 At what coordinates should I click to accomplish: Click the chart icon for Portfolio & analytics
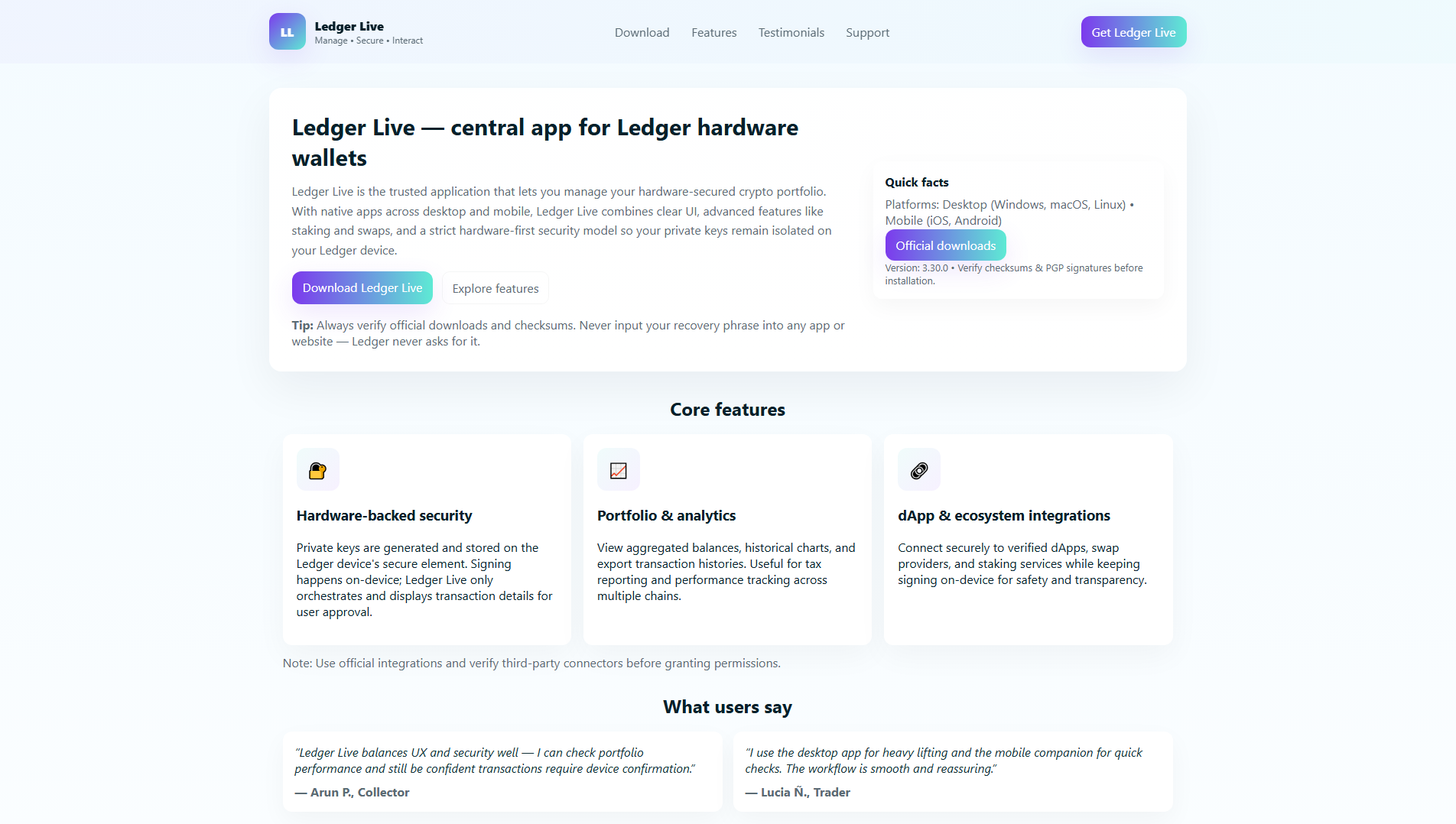pyautogui.click(x=618, y=470)
